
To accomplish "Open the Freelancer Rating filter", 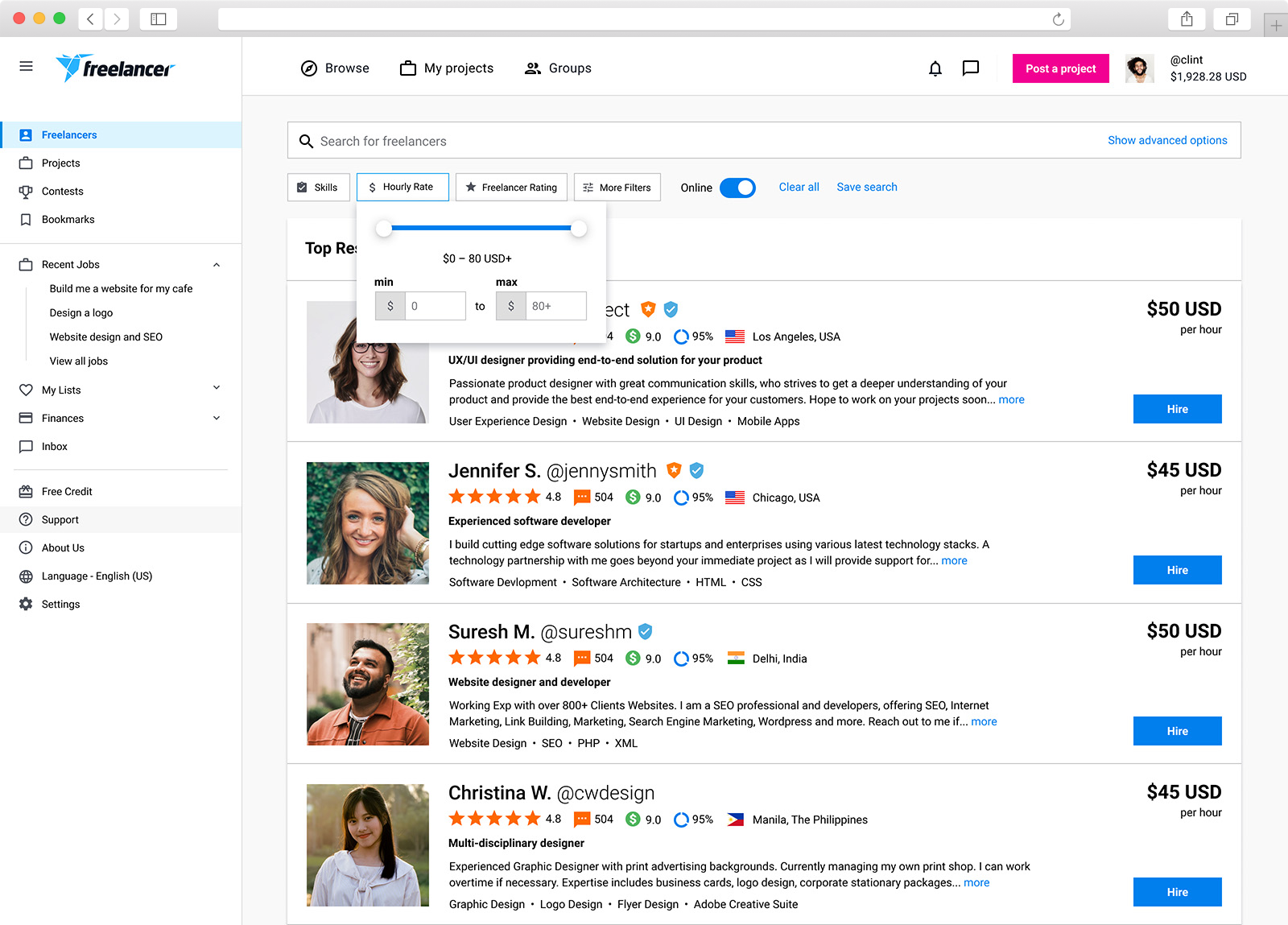I will point(511,187).
